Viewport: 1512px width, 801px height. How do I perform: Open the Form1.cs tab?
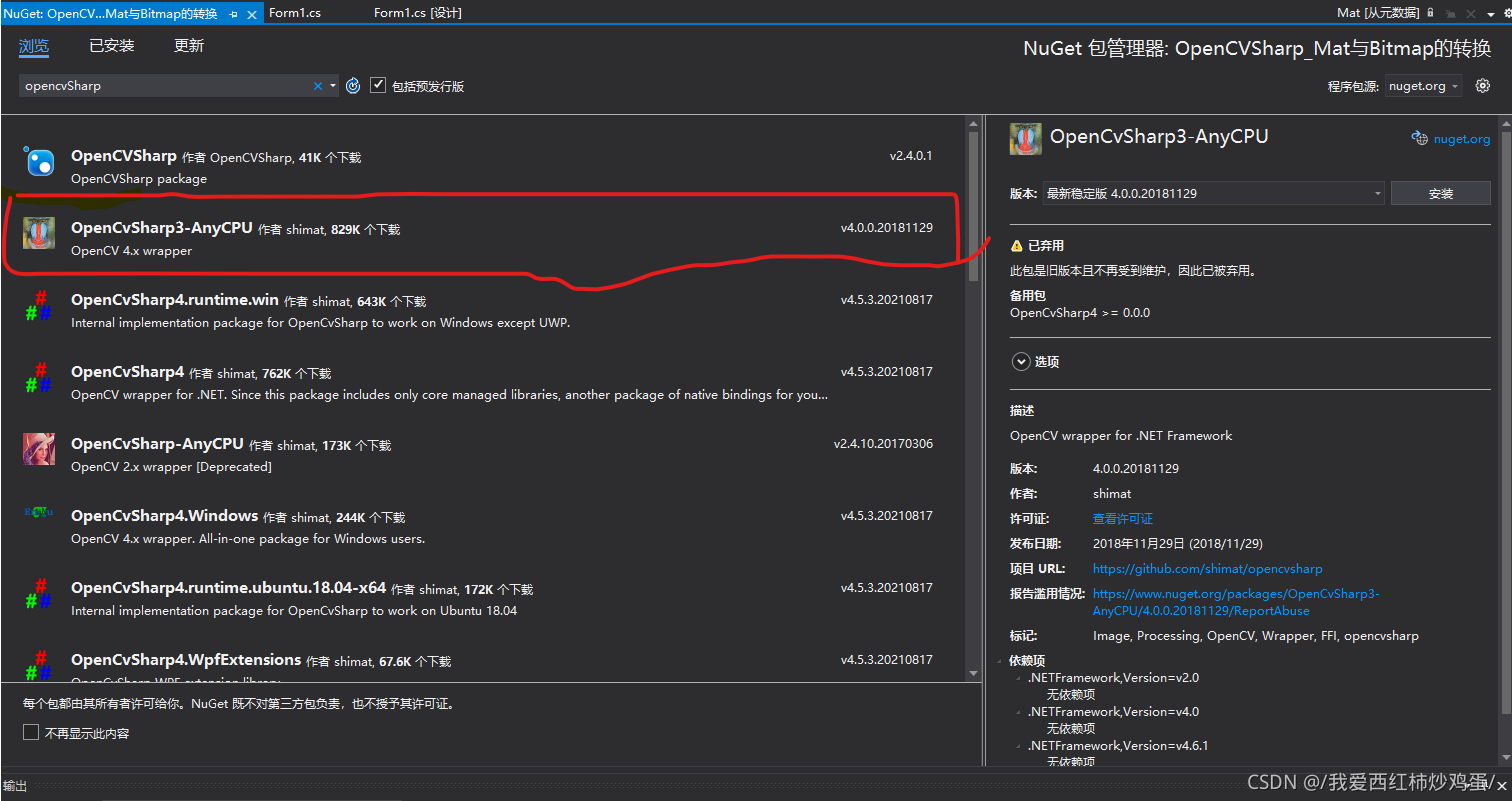coord(295,13)
